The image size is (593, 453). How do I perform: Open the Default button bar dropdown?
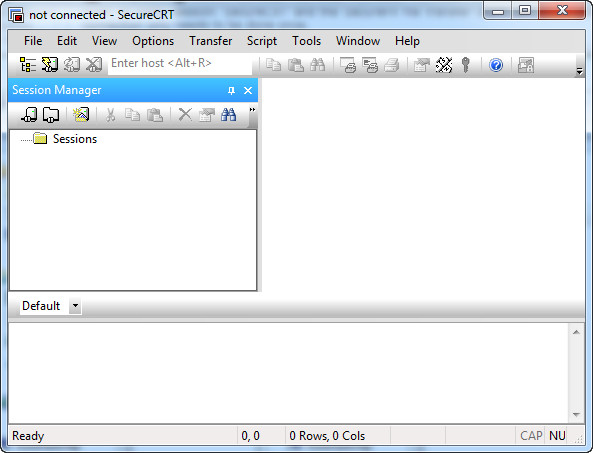[x=75, y=306]
